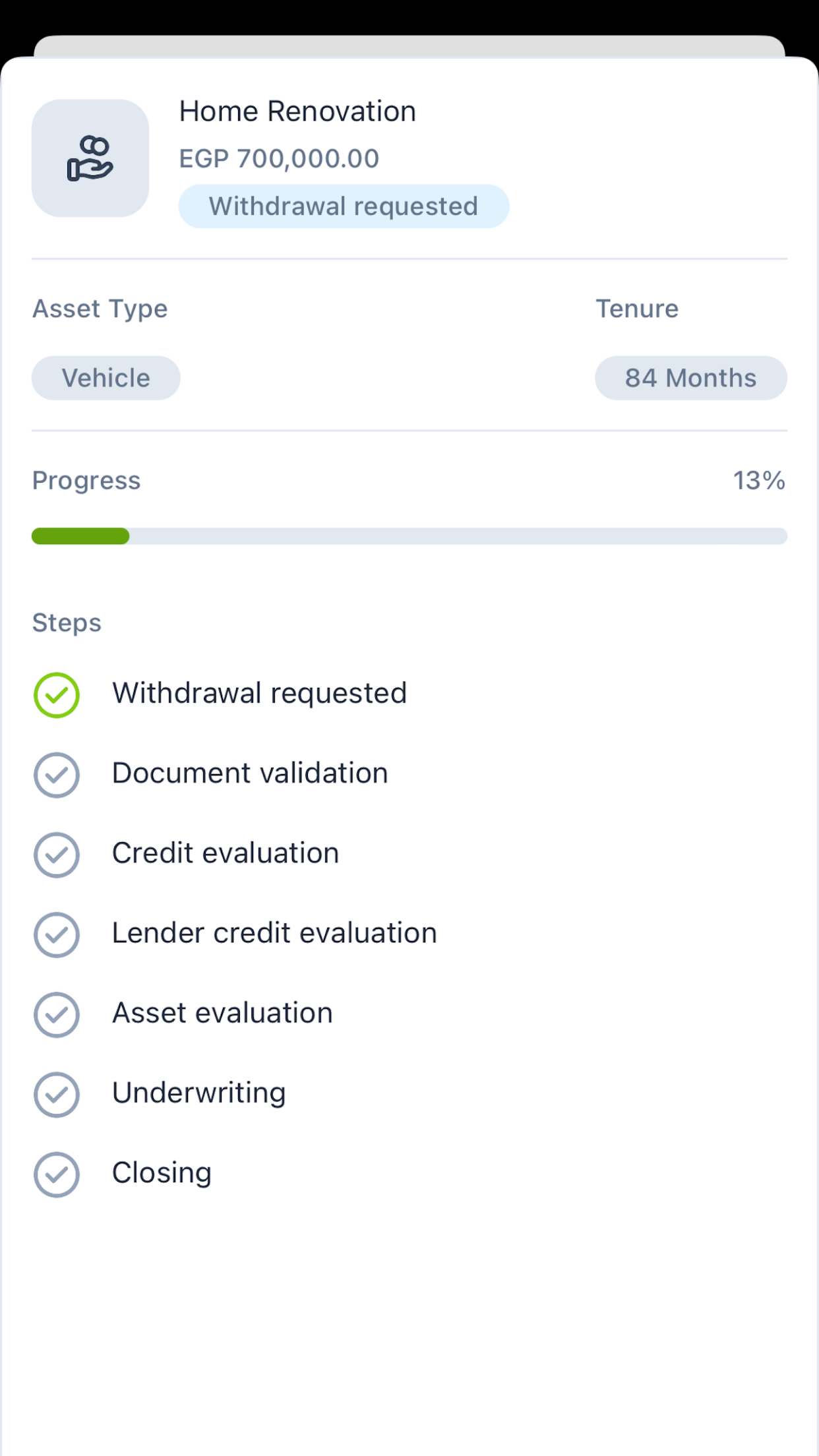Viewport: 819px width, 1456px height.
Task: Click the Credit evaluation check icon
Action: tap(57, 855)
